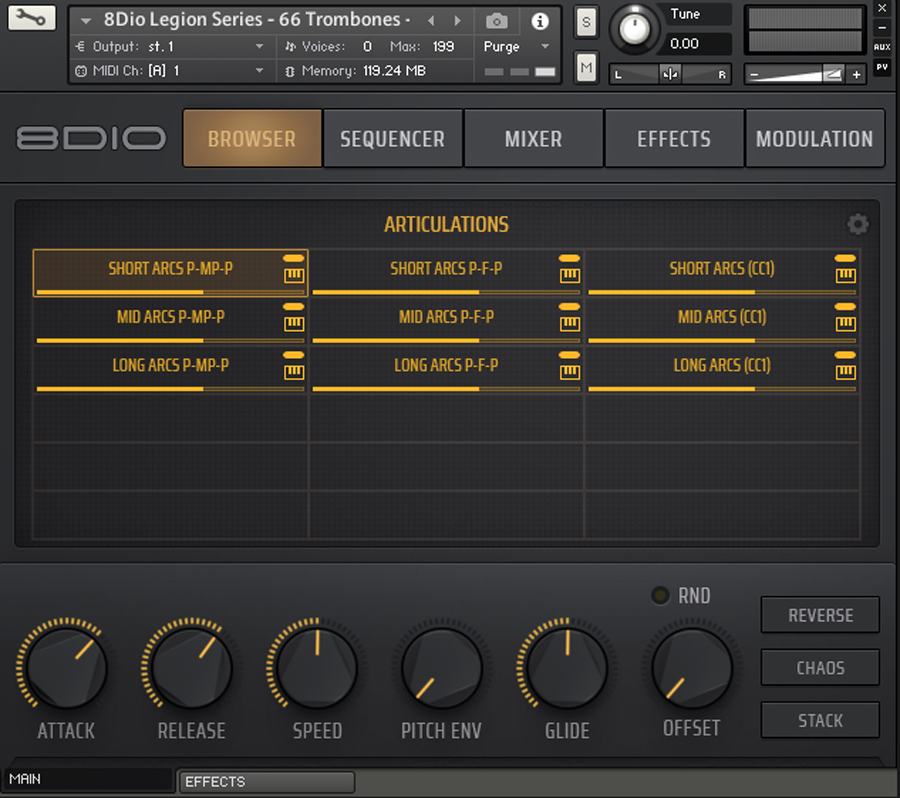Select the bottom EFFECTS tab
Image resolution: width=900 pixels, height=798 pixels.
[266, 782]
